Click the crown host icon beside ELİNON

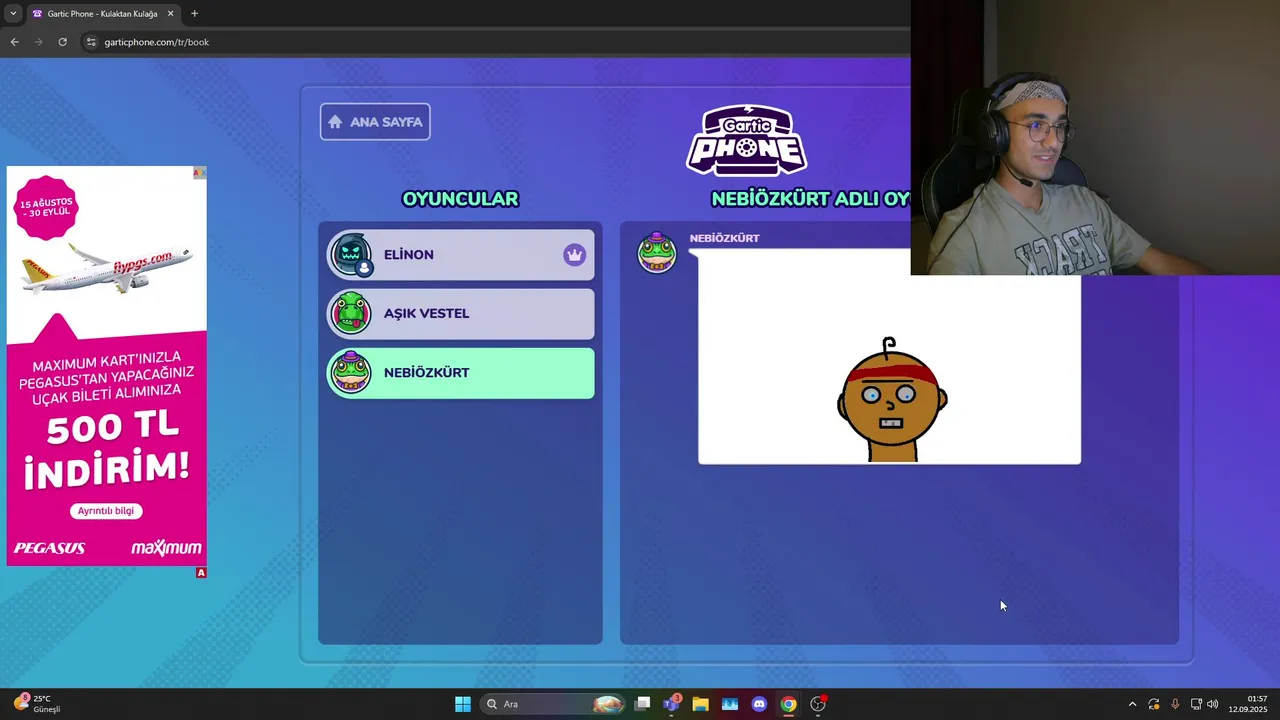[574, 255]
